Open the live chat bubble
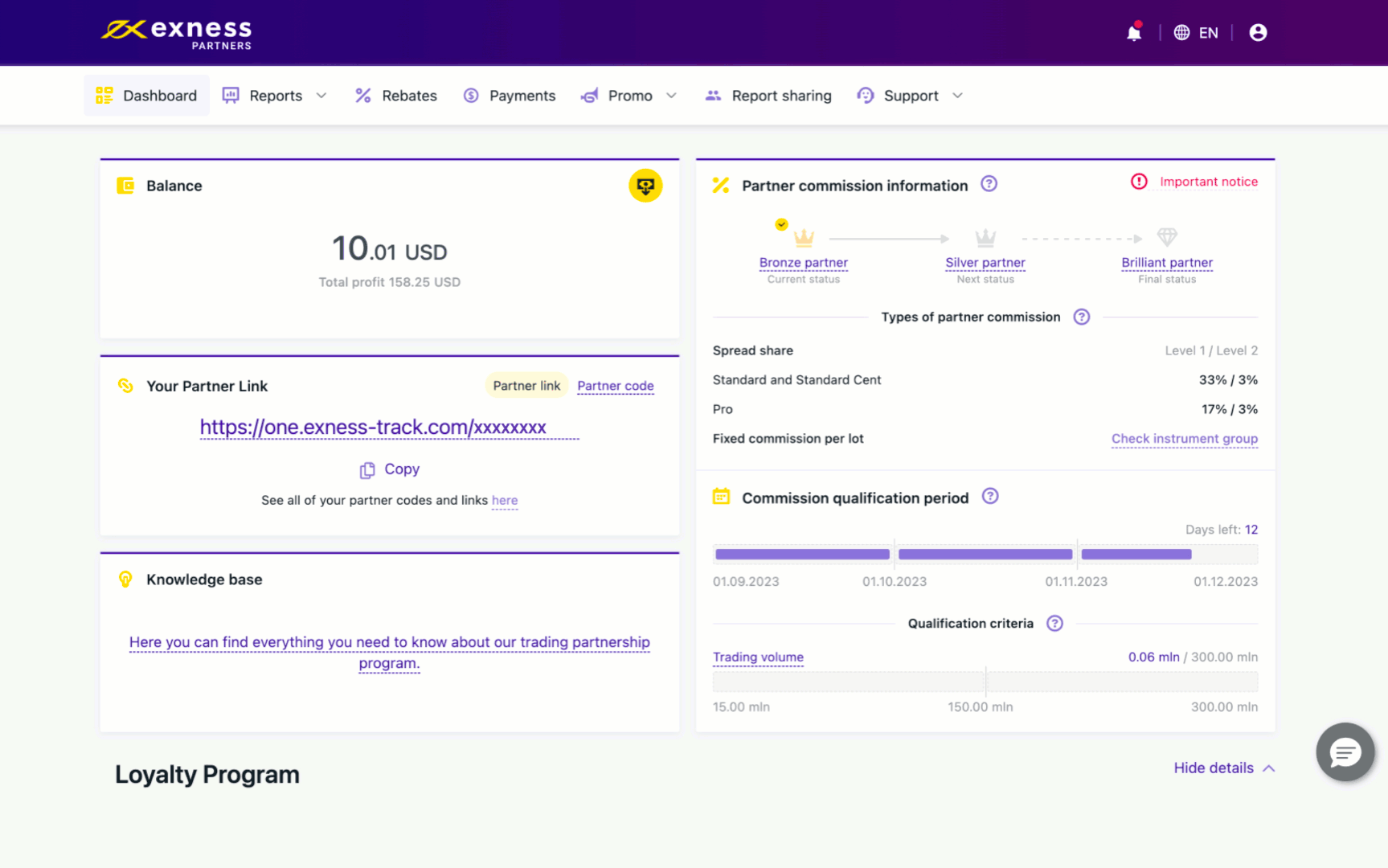 [1345, 752]
